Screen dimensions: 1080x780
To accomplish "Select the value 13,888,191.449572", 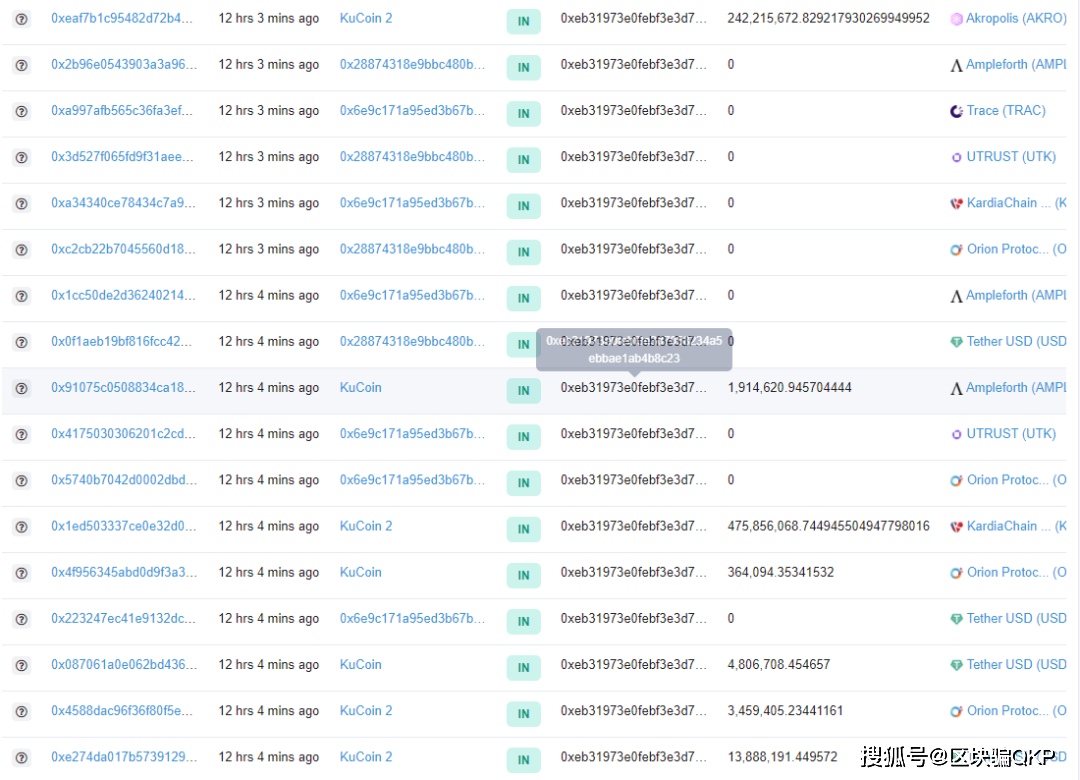I will click(782, 757).
